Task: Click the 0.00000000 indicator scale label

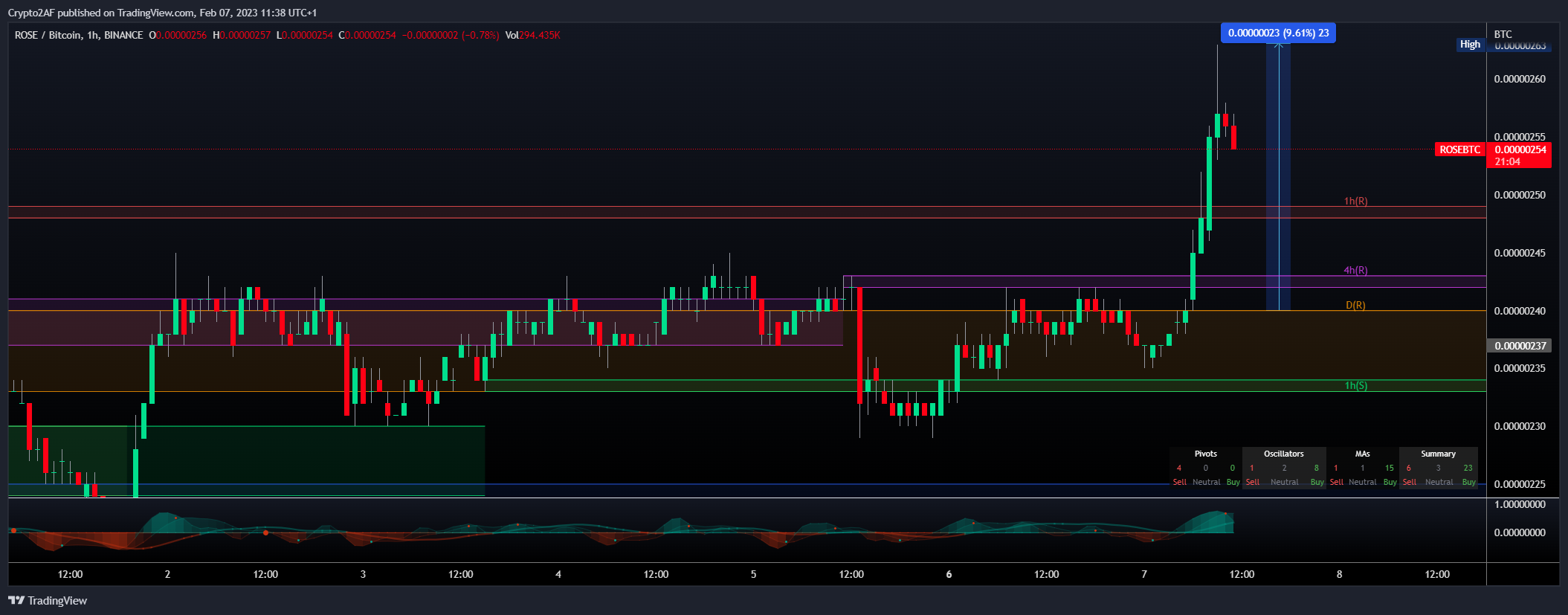Action: (x=1520, y=533)
